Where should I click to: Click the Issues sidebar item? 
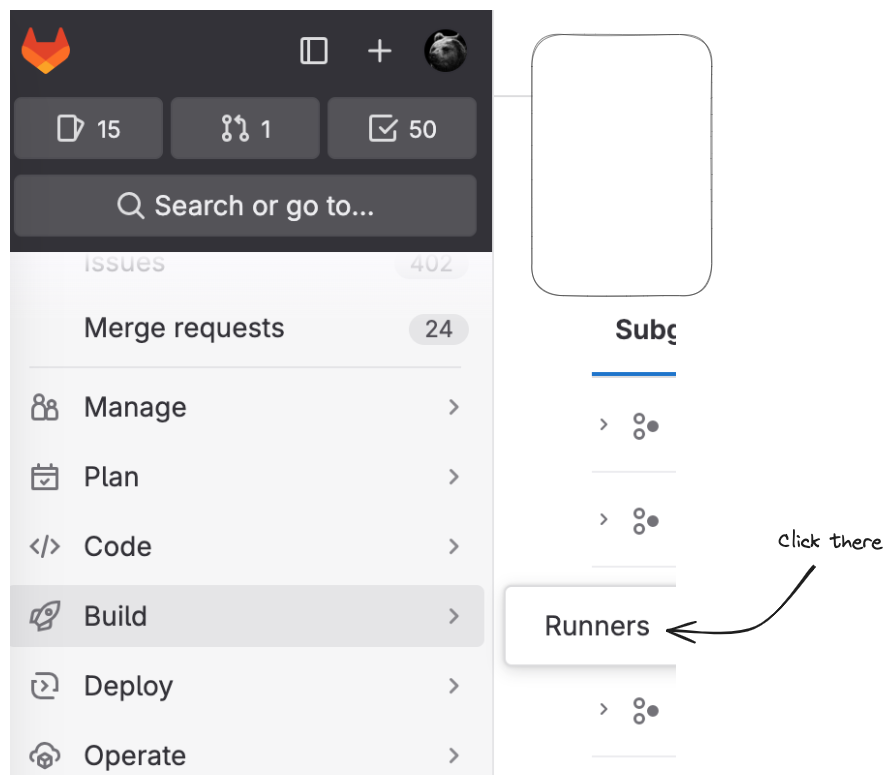(x=125, y=263)
